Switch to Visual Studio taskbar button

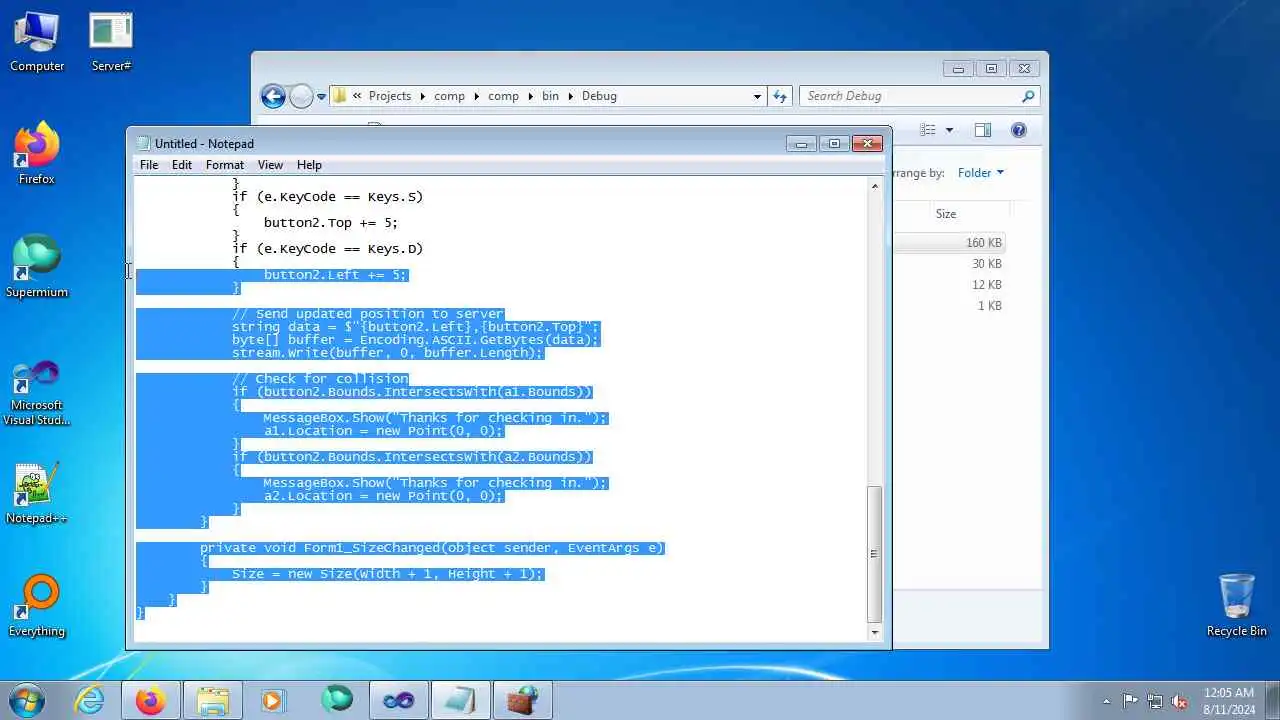coord(398,700)
